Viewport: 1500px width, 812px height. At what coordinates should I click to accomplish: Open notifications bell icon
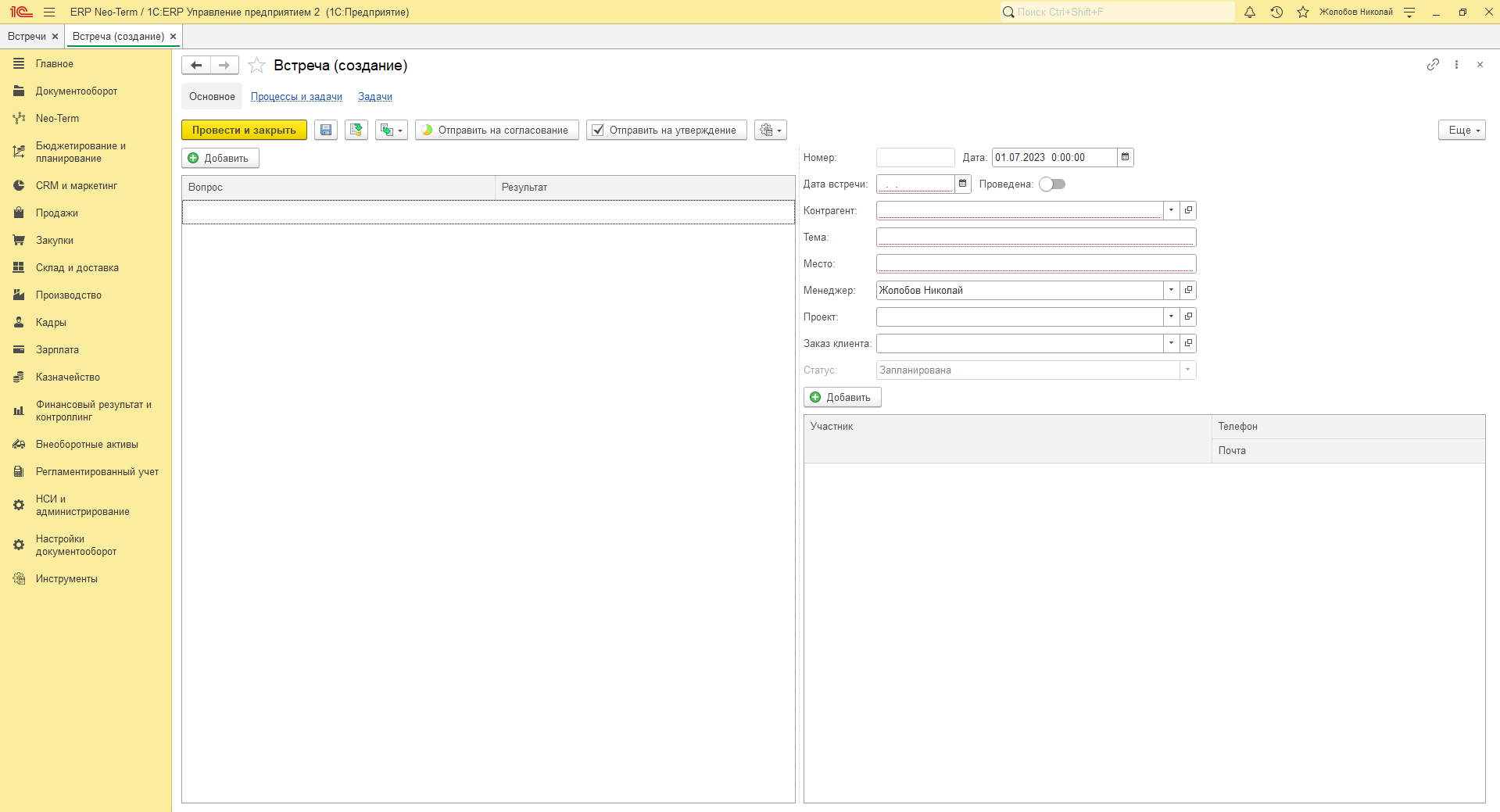pyautogui.click(x=1250, y=12)
